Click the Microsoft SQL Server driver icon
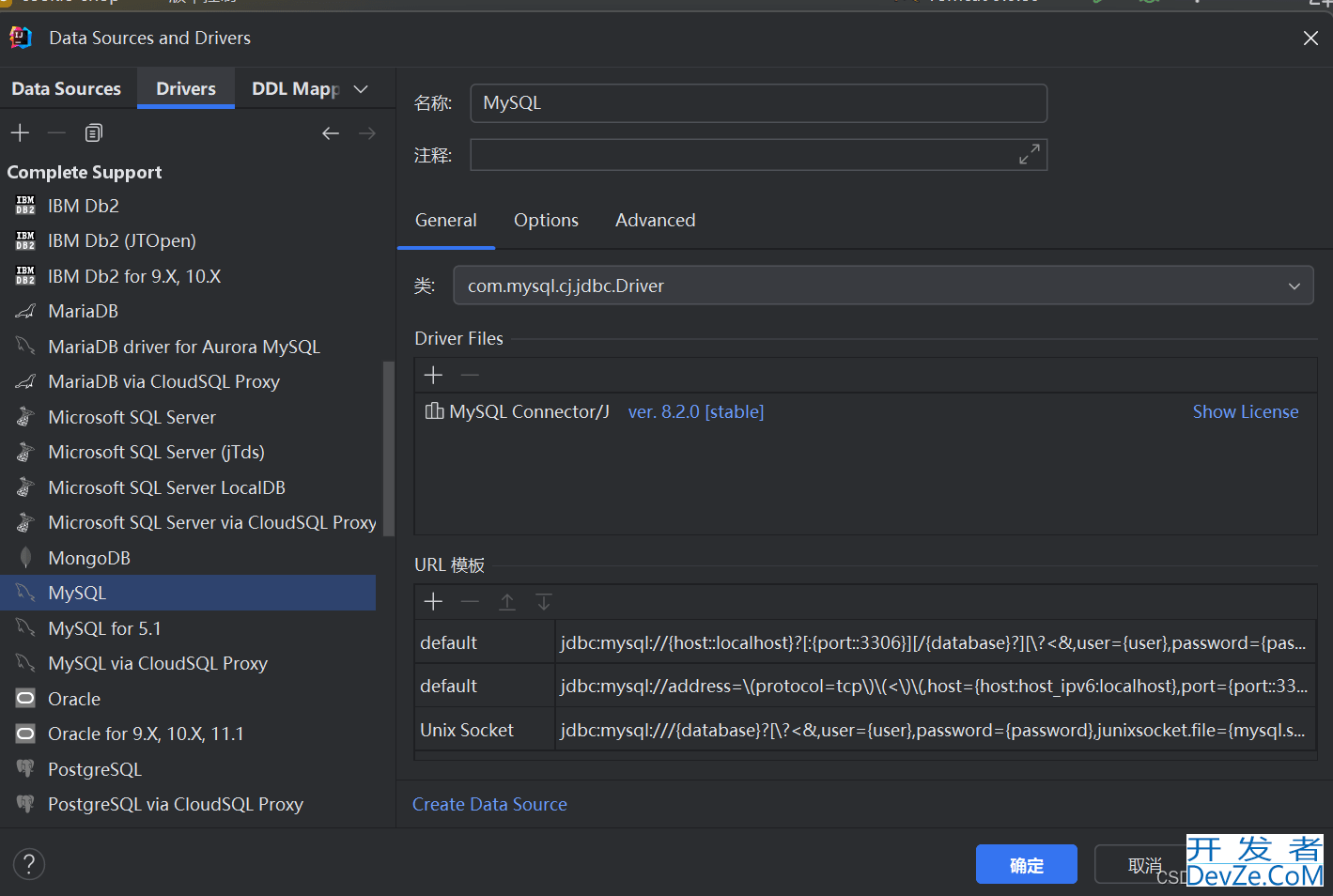Viewport: 1333px width, 896px height. [x=25, y=417]
